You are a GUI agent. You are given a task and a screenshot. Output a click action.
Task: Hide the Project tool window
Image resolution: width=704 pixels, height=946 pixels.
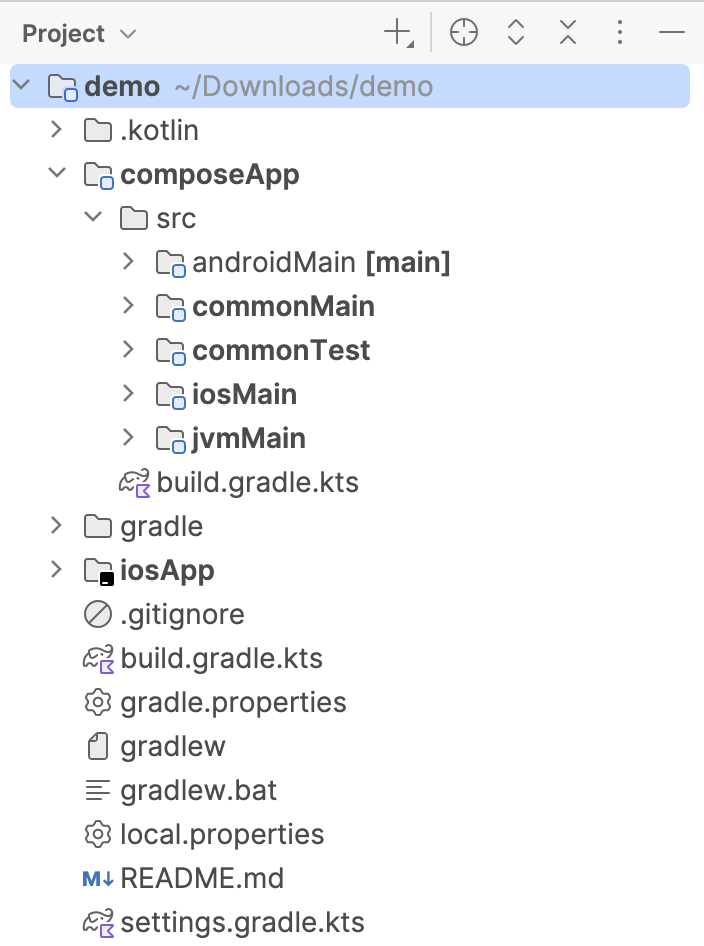(672, 32)
